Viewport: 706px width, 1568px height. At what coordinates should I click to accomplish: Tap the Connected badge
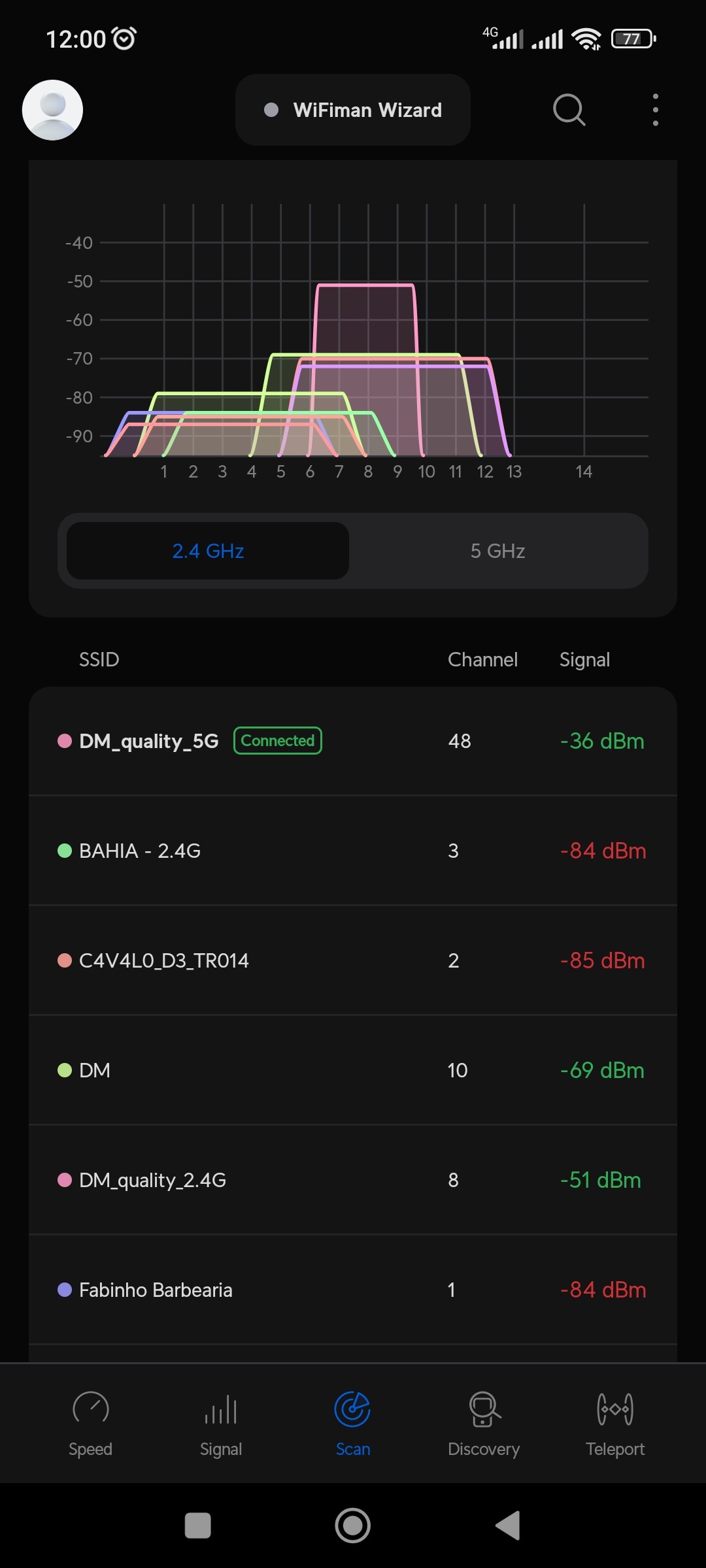(x=278, y=741)
